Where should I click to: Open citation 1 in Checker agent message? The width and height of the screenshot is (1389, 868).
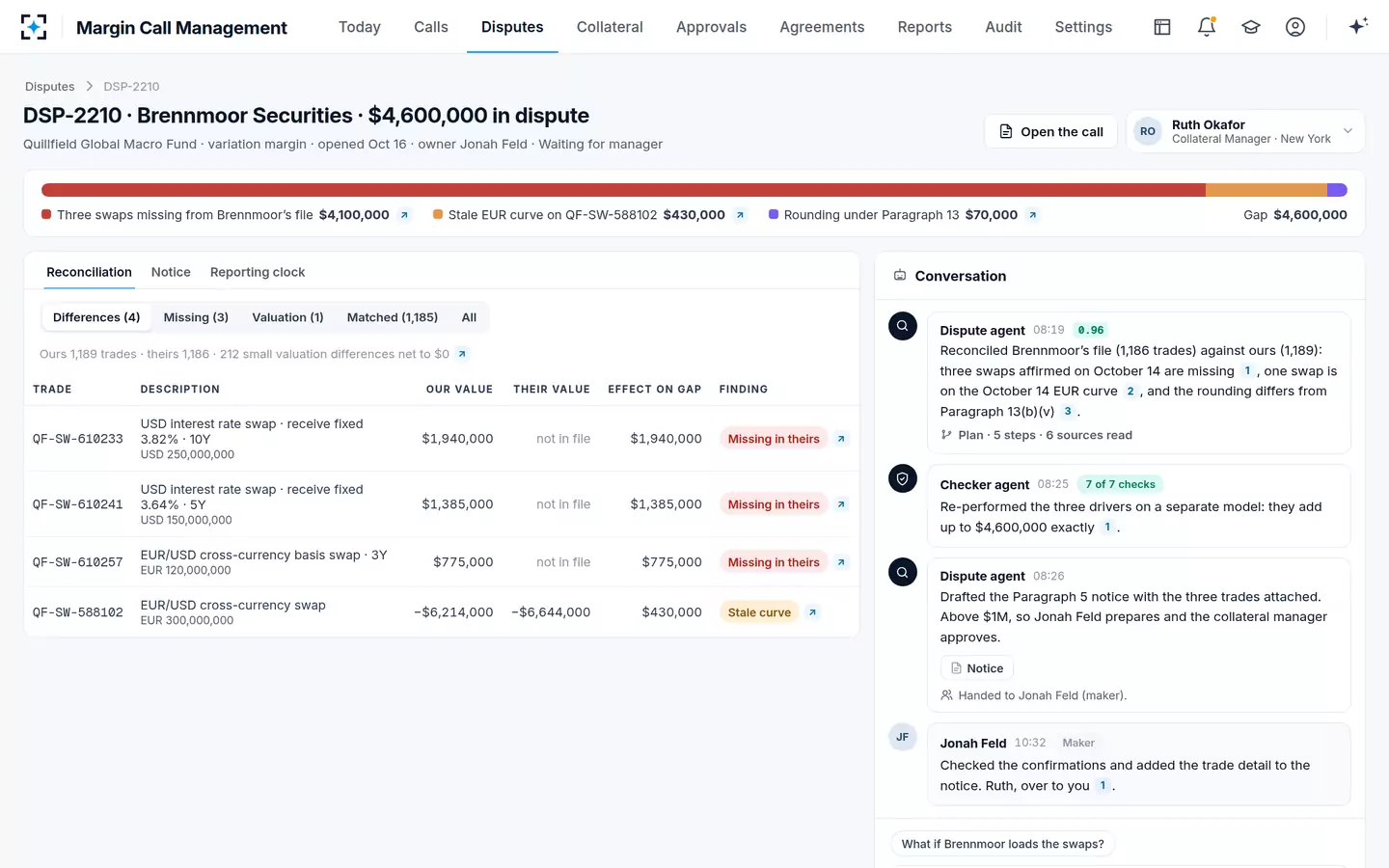pyautogui.click(x=1106, y=528)
